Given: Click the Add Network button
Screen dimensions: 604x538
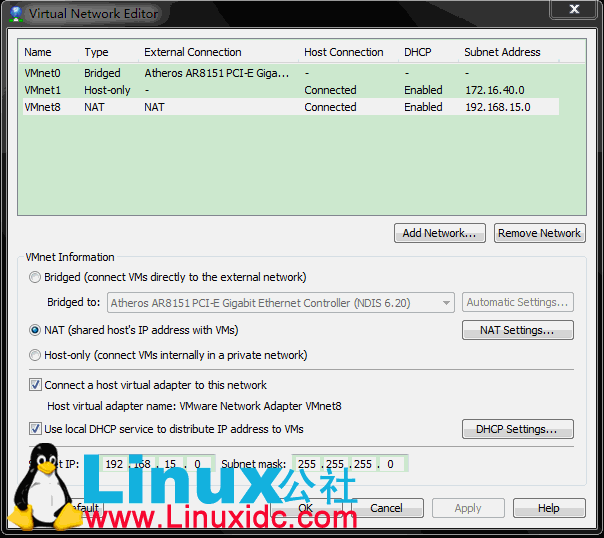Looking at the screenshot, I should 440,233.
